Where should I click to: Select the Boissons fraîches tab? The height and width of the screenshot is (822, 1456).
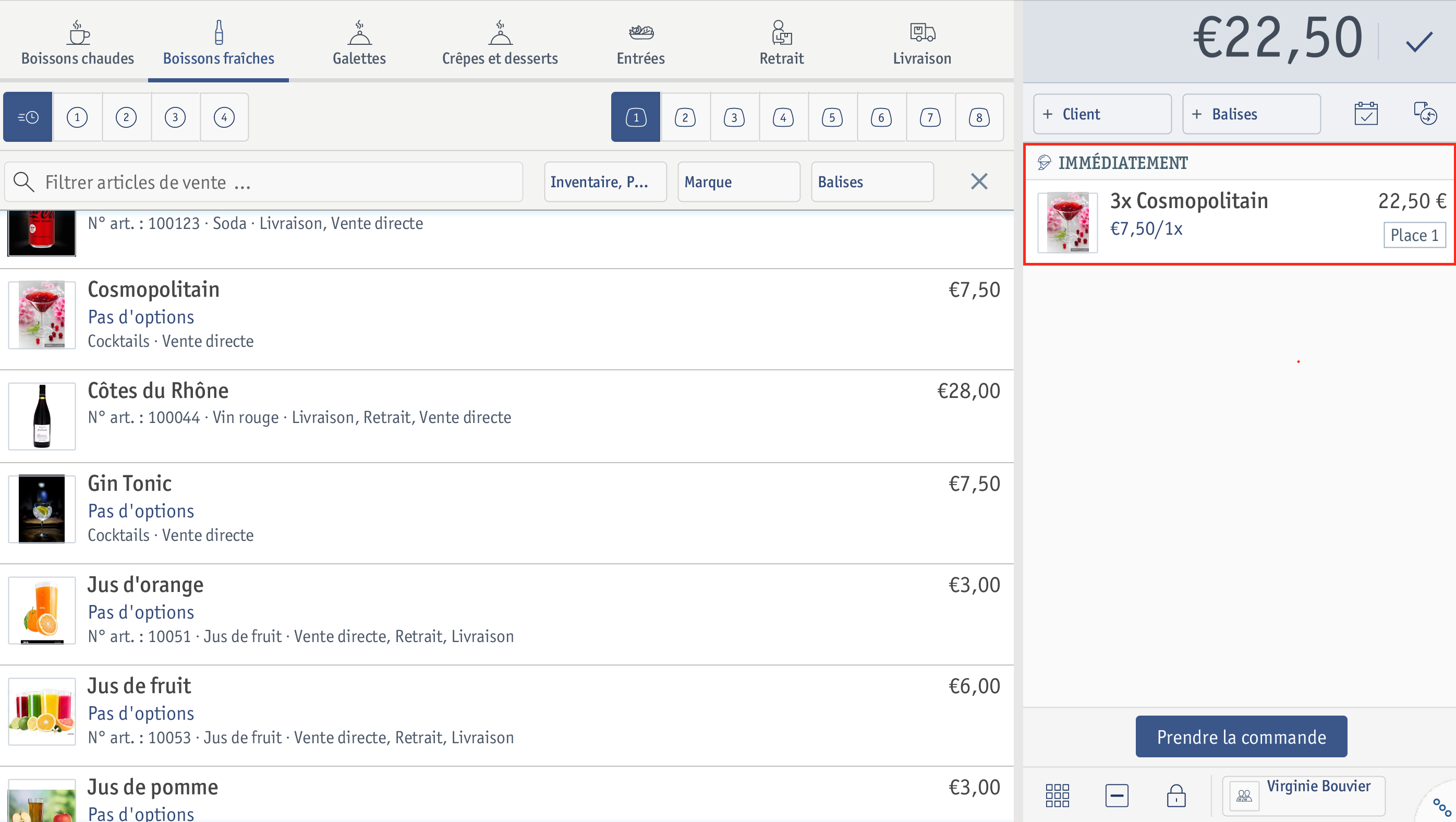pos(219,42)
